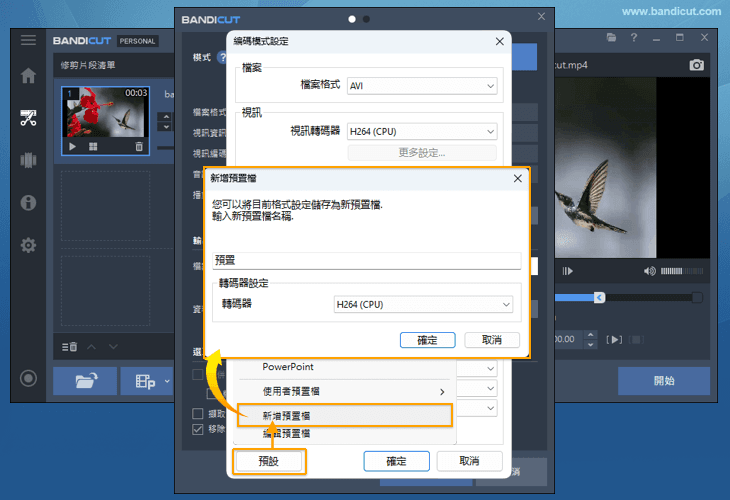Switch to first page indicator dot
The height and width of the screenshot is (500, 730).
352,19
